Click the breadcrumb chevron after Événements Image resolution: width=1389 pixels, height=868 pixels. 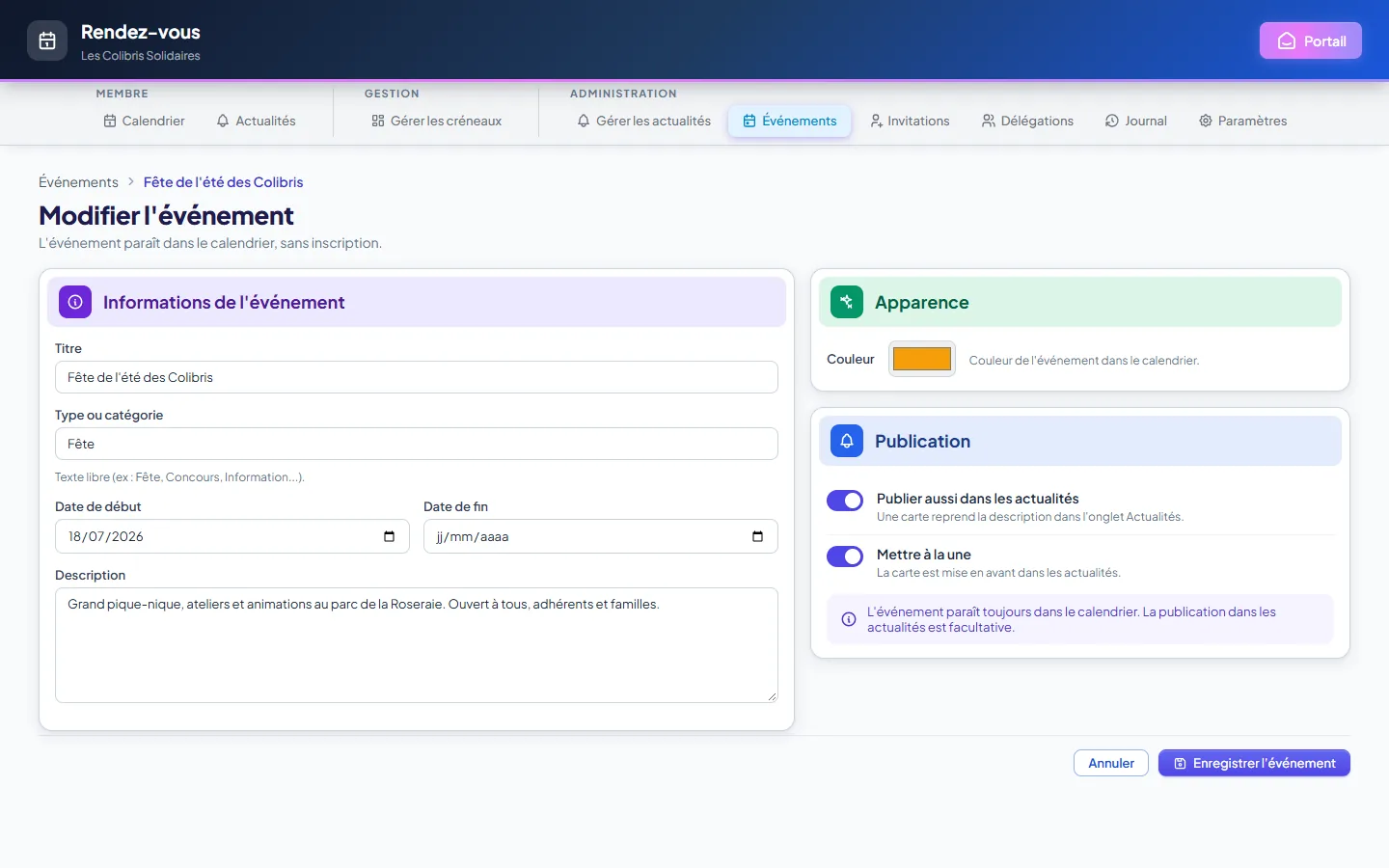[x=131, y=181]
